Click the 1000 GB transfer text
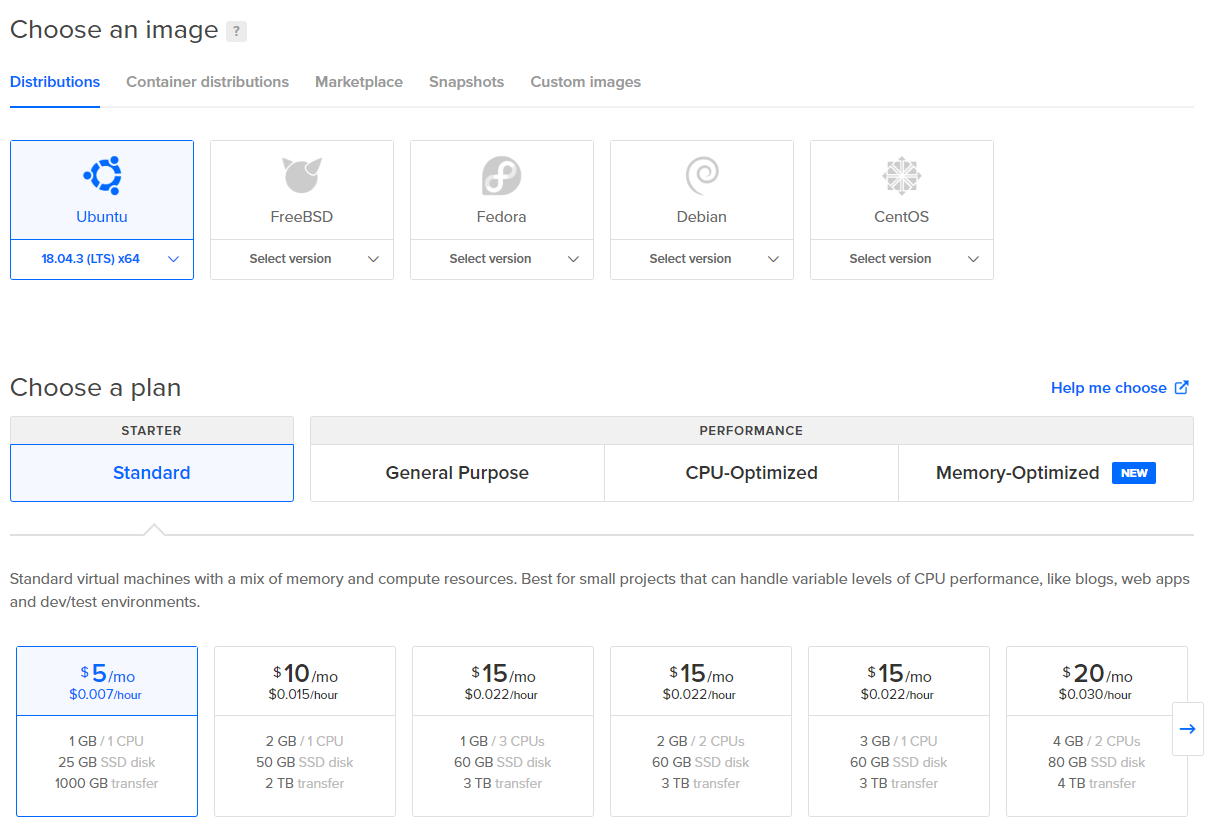This screenshot has width=1214, height=834. pos(107,783)
